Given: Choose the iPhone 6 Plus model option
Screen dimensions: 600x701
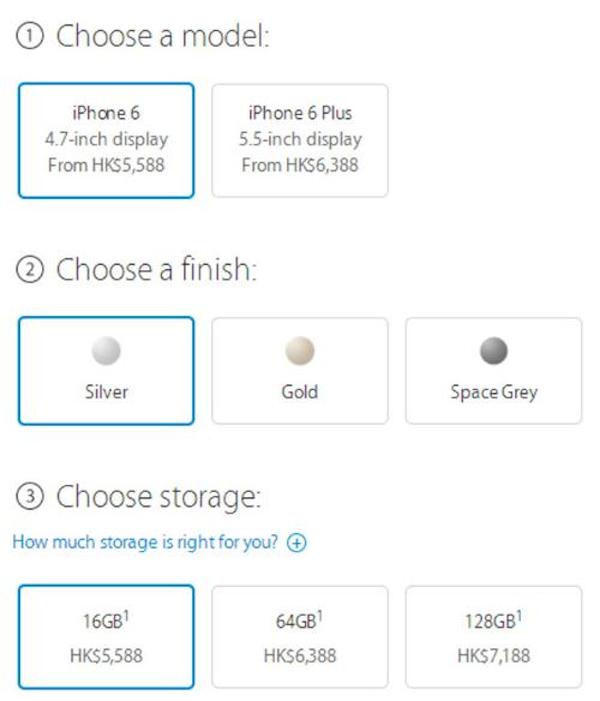Looking at the screenshot, I should pos(300,140).
